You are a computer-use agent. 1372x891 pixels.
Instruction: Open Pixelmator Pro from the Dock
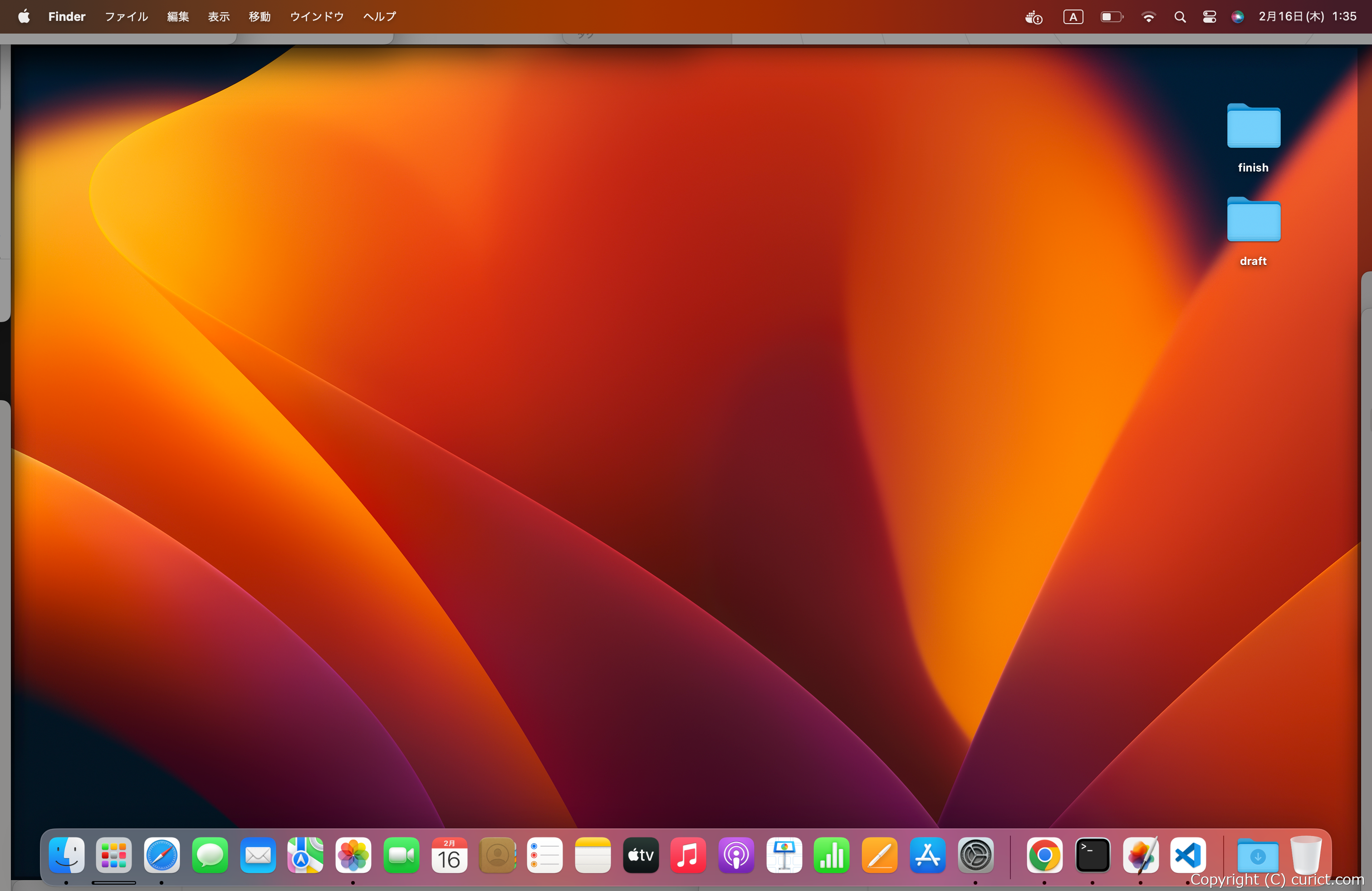pyautogui.click(x=1140, y=855)
